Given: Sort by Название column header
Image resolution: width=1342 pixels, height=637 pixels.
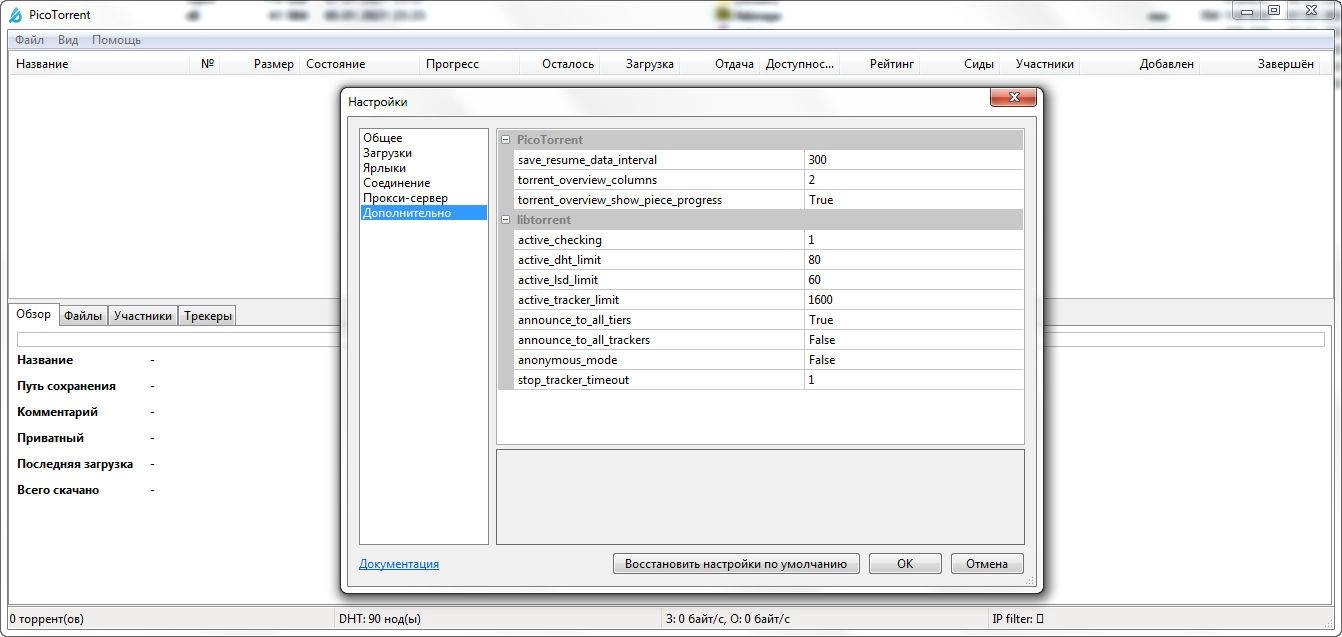Looking at the screenshot, I should 100,64.
